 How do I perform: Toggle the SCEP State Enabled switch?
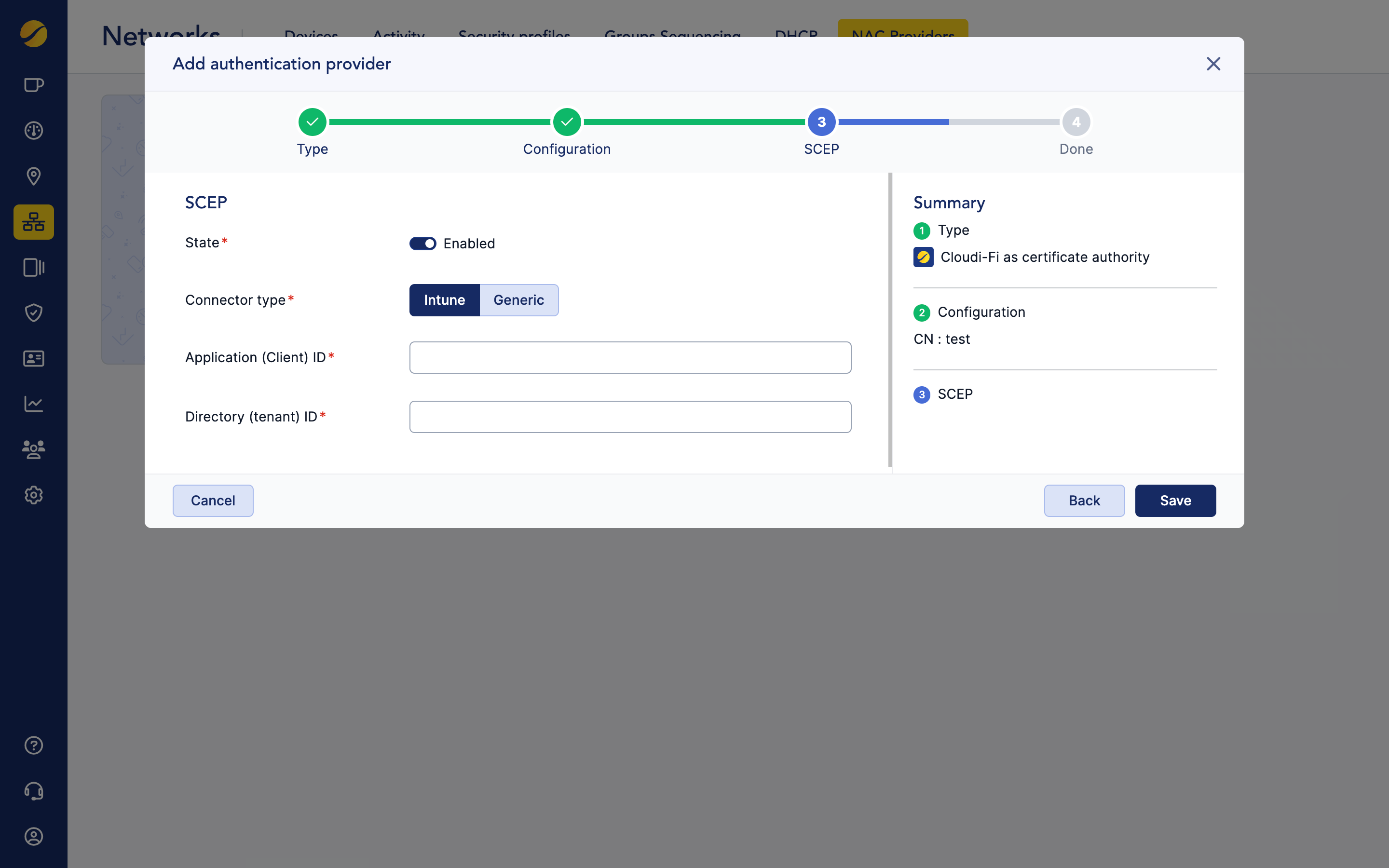(422, 244)
